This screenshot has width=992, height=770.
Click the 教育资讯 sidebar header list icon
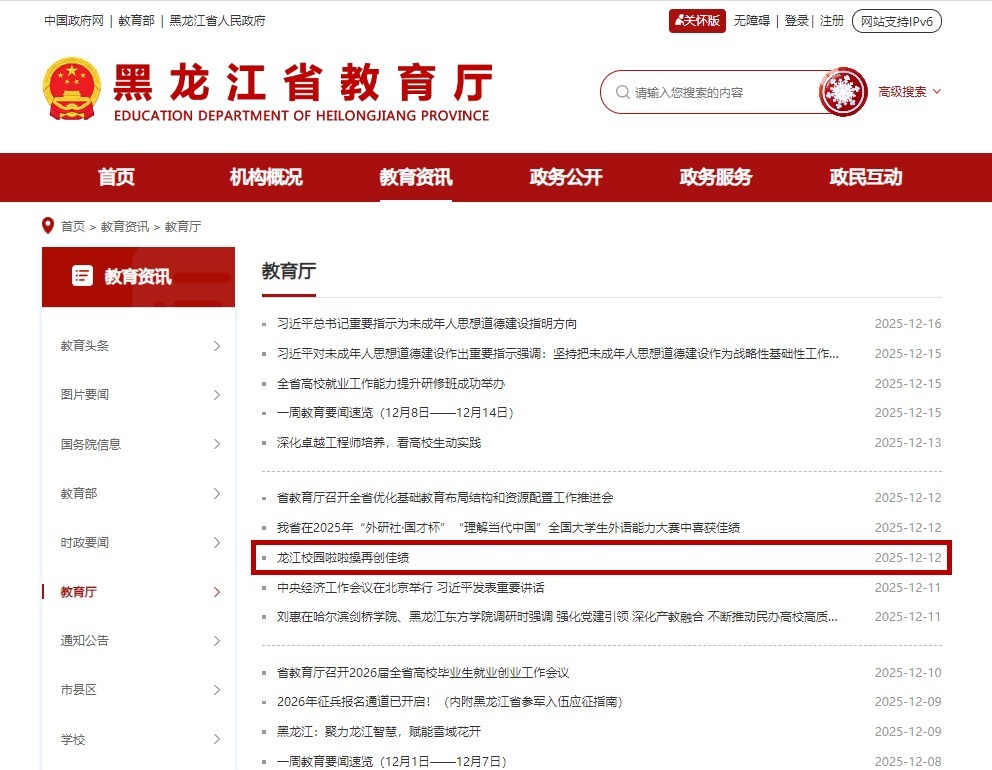(83, 276)
